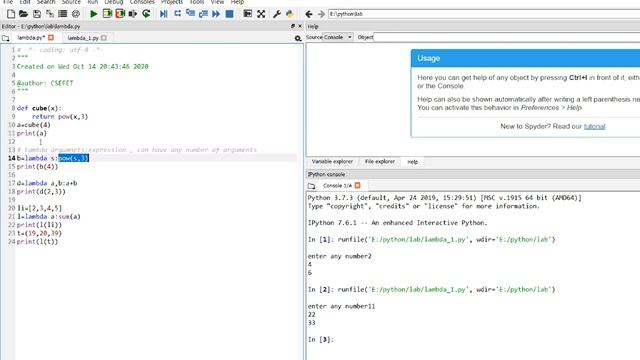Maximize the current pane icon
Viewport: 640px width, 360px height.
pos(247,14)
